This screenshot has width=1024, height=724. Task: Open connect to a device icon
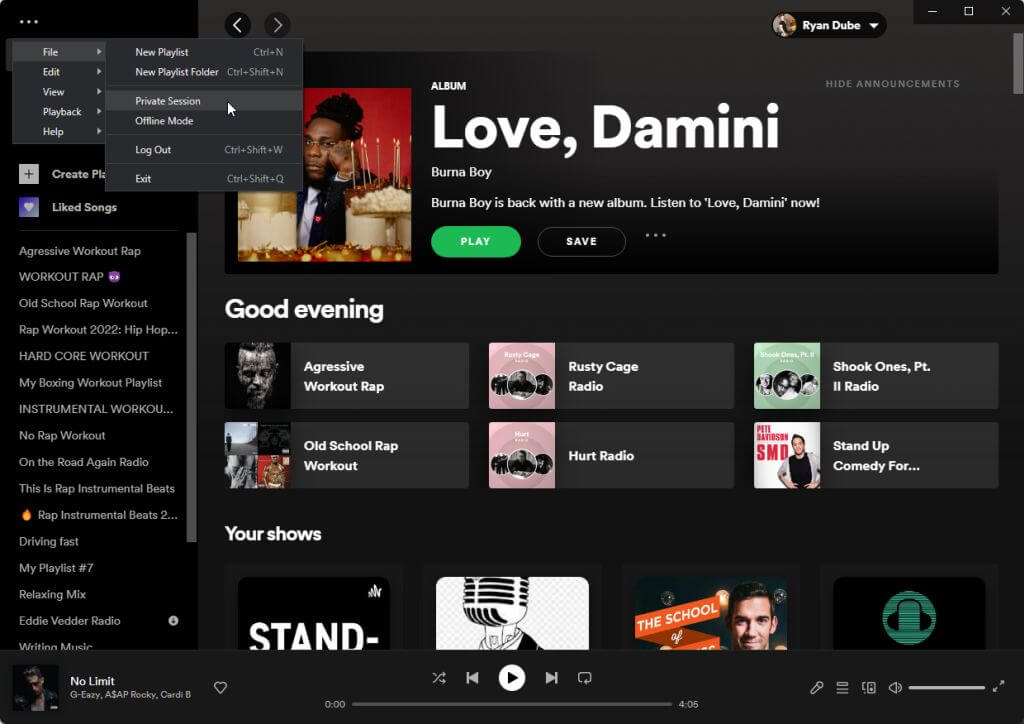pyautogui.click(x=869, y=687)
